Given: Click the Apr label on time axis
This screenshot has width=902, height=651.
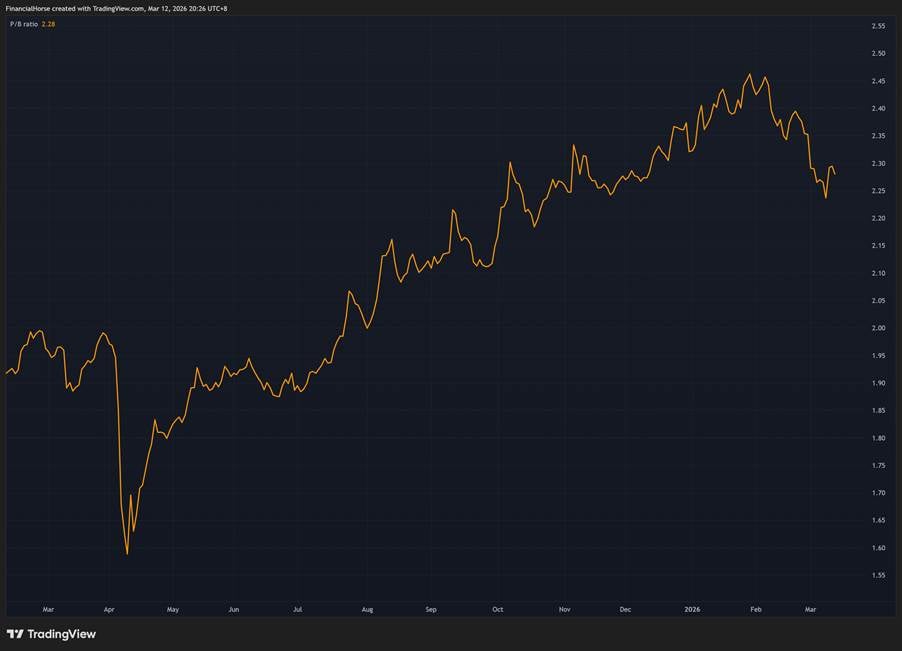Looking at the screenshot, I should [108, 608].
